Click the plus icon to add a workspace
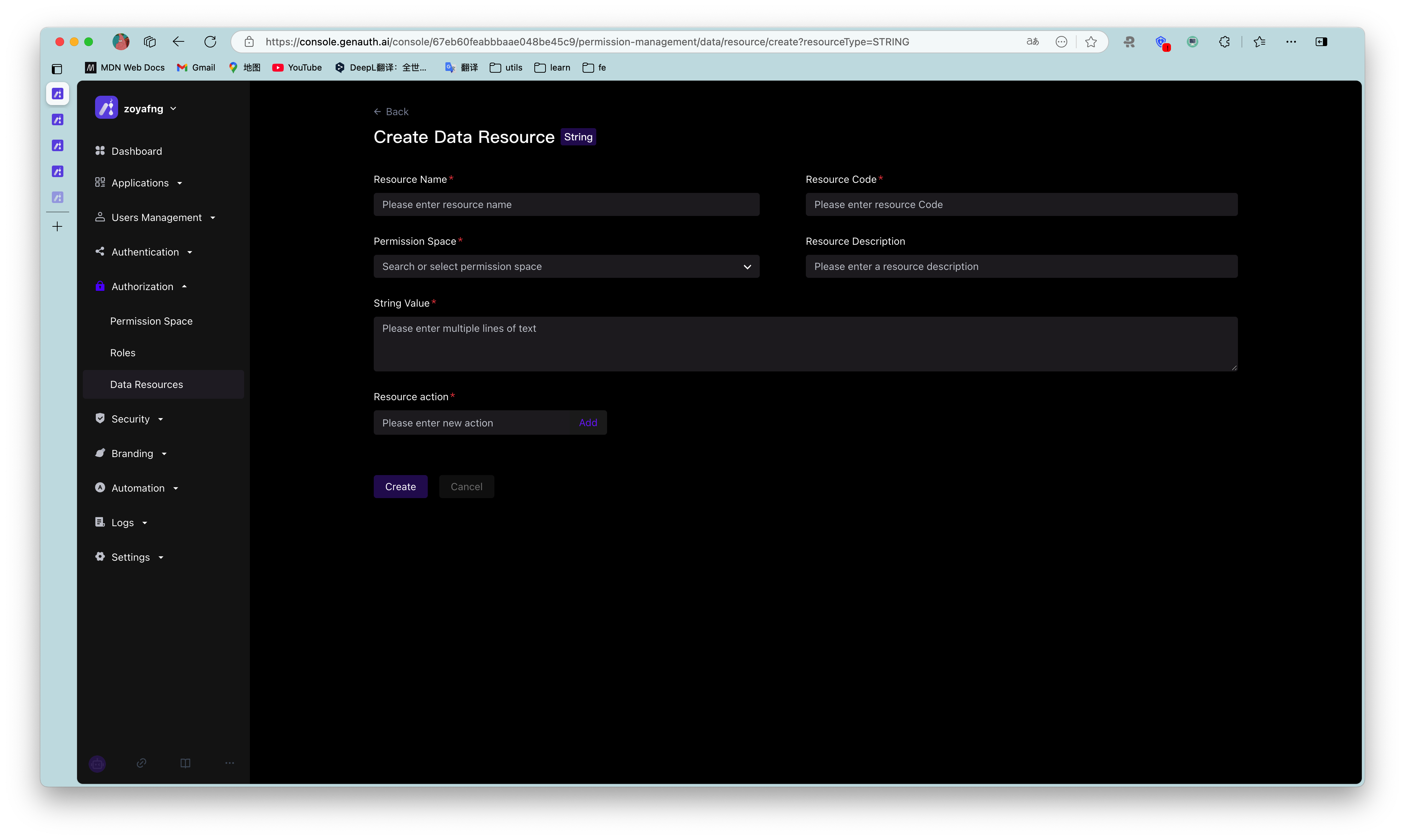The image size is (1405, 840). [57, 226]
